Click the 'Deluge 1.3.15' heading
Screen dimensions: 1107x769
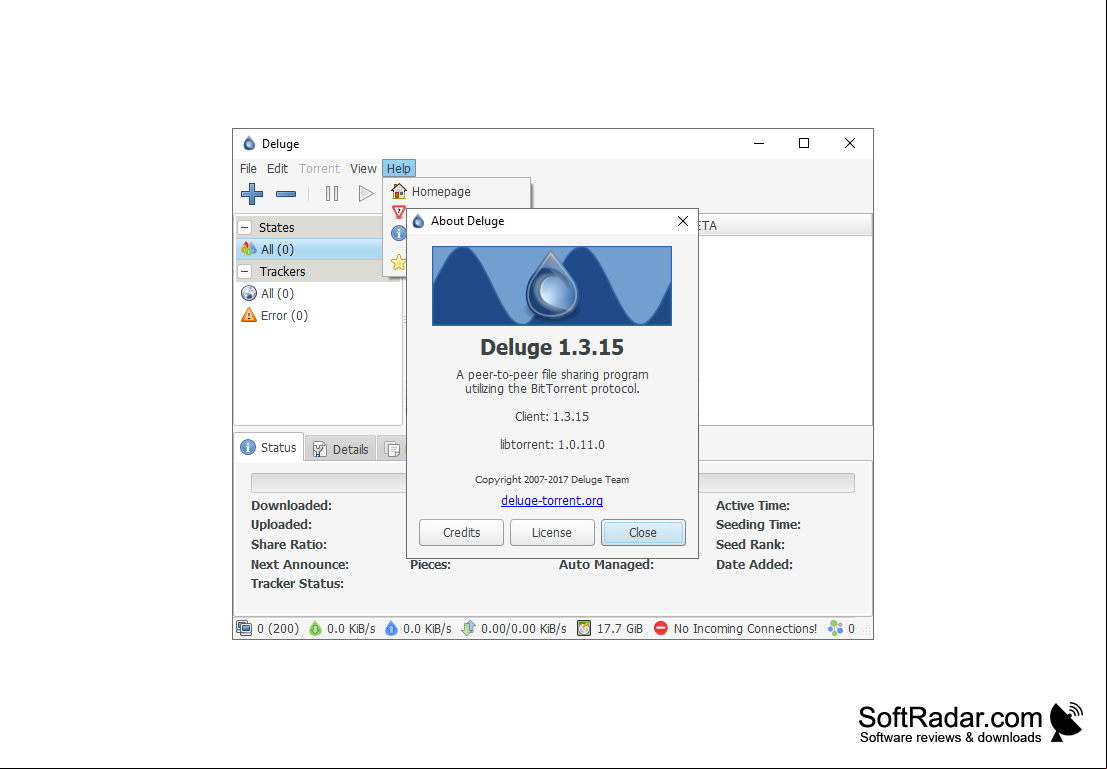pyautogui.click(x=552, y=347)
